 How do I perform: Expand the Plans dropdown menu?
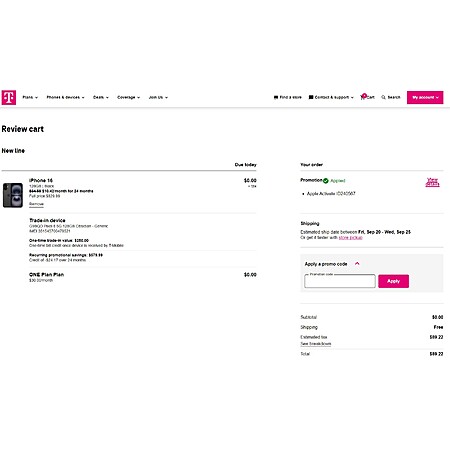pyautogui.click(x=30, y=97)
